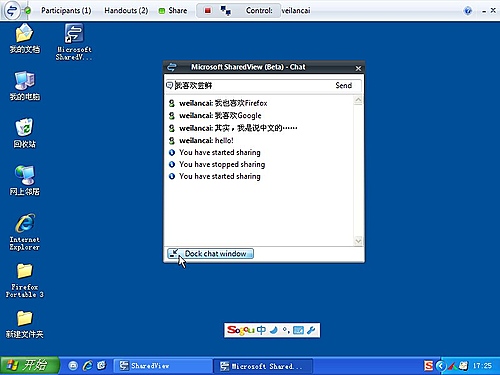Click the third quick launch icon

(x=101, y=366)
